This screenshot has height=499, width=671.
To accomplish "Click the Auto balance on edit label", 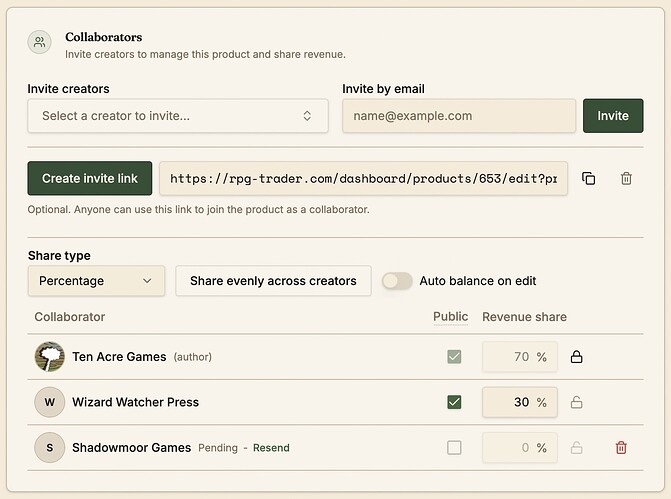I will tap(478, 281).
